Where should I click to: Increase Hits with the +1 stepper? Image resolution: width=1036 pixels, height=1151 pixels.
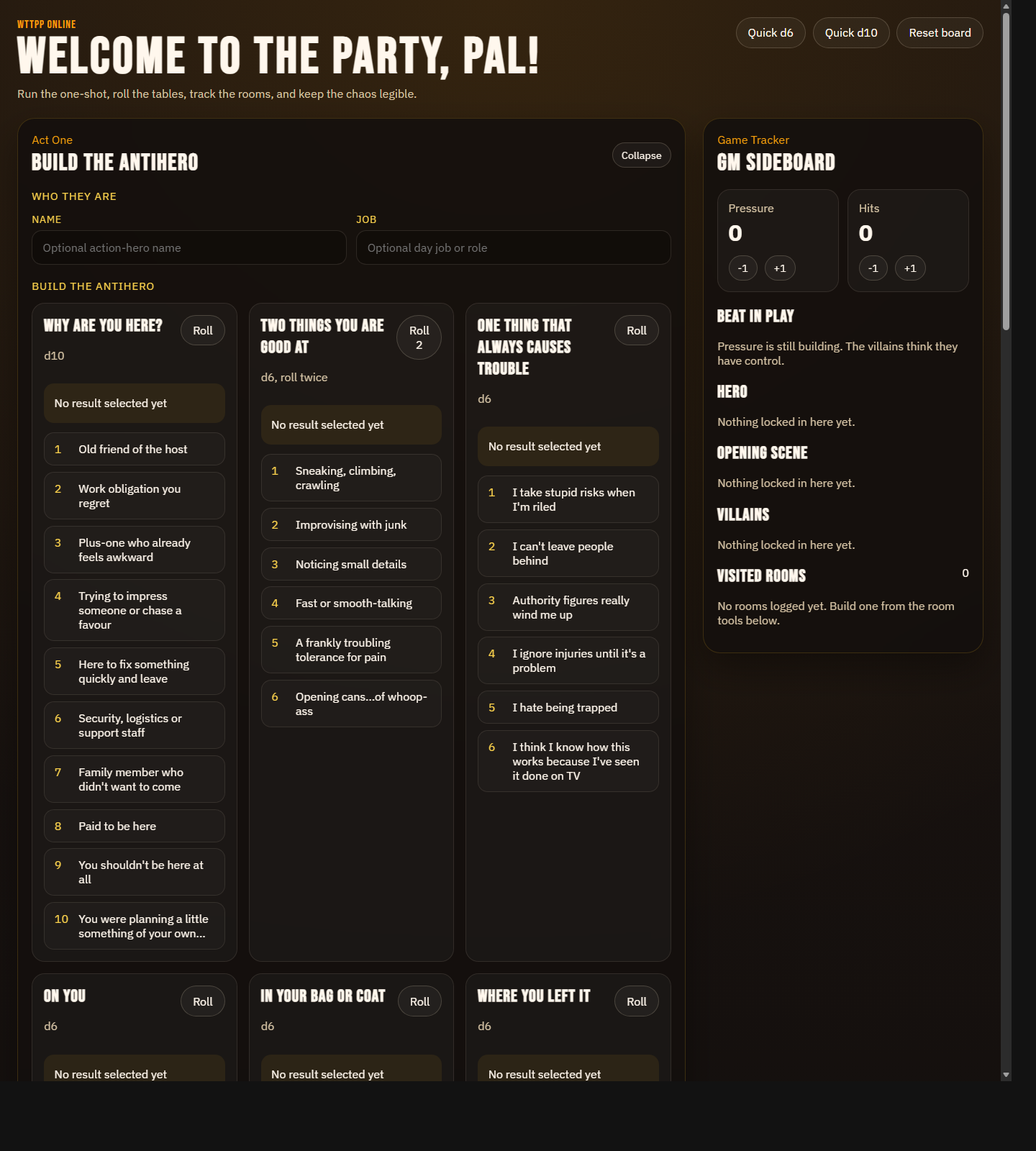pyautogui.click(x=909, y=268)
